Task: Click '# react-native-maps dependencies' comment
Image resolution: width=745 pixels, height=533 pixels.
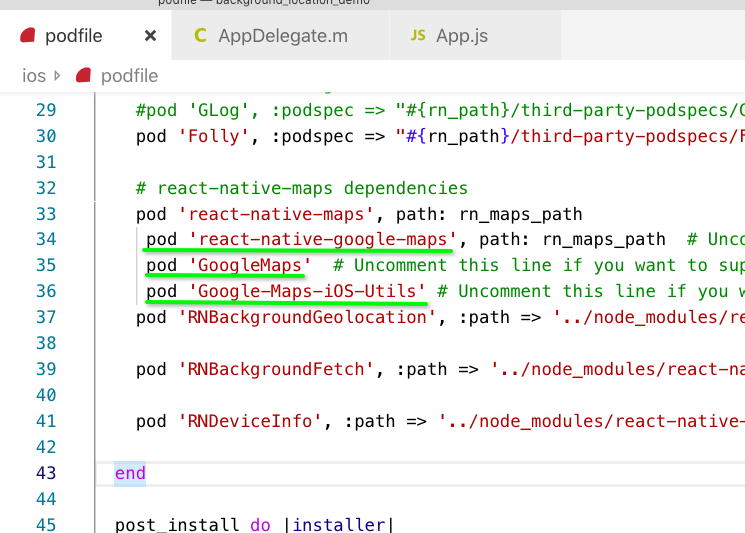Action: pos(302,188)
